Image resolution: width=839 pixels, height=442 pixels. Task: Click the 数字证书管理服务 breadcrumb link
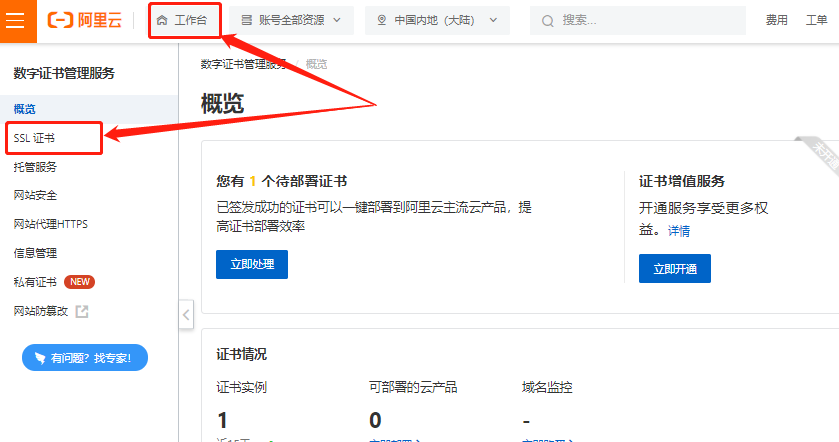243,64
